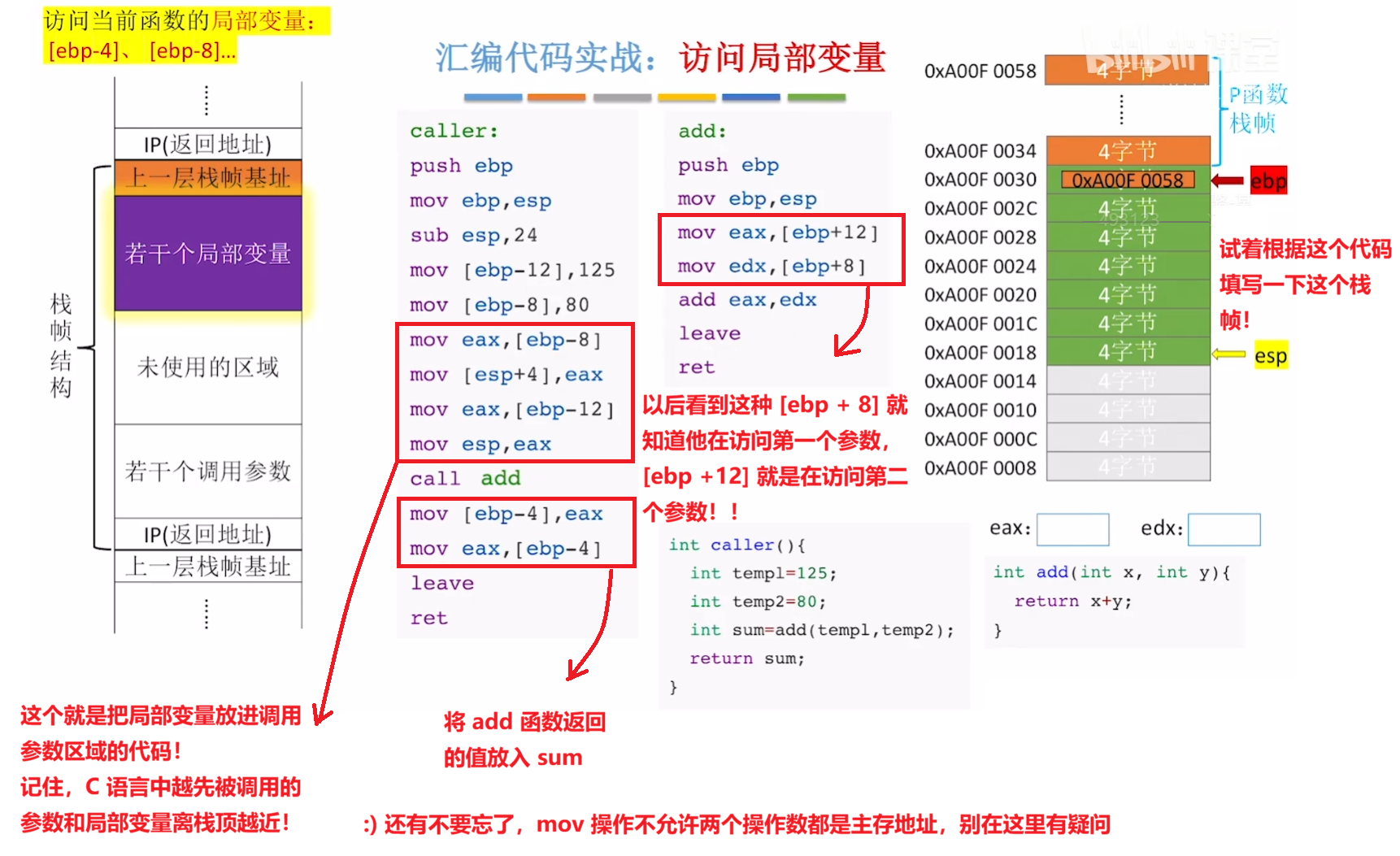The width and height of the screenshot is (1400, 856).
Task: Select 'int add(int x, int y){'
Action: [x=1112, y=572]
